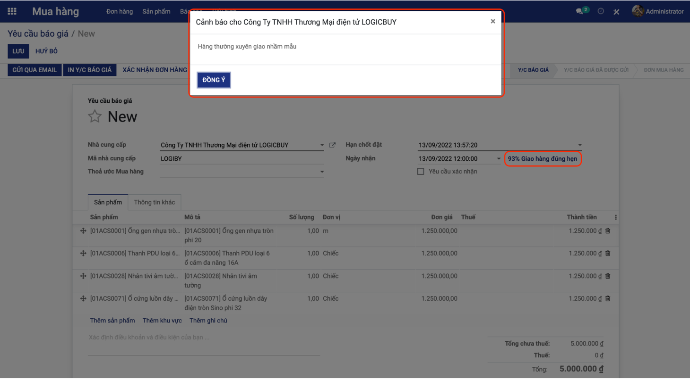Click the Administrator user name

(664, 11)
